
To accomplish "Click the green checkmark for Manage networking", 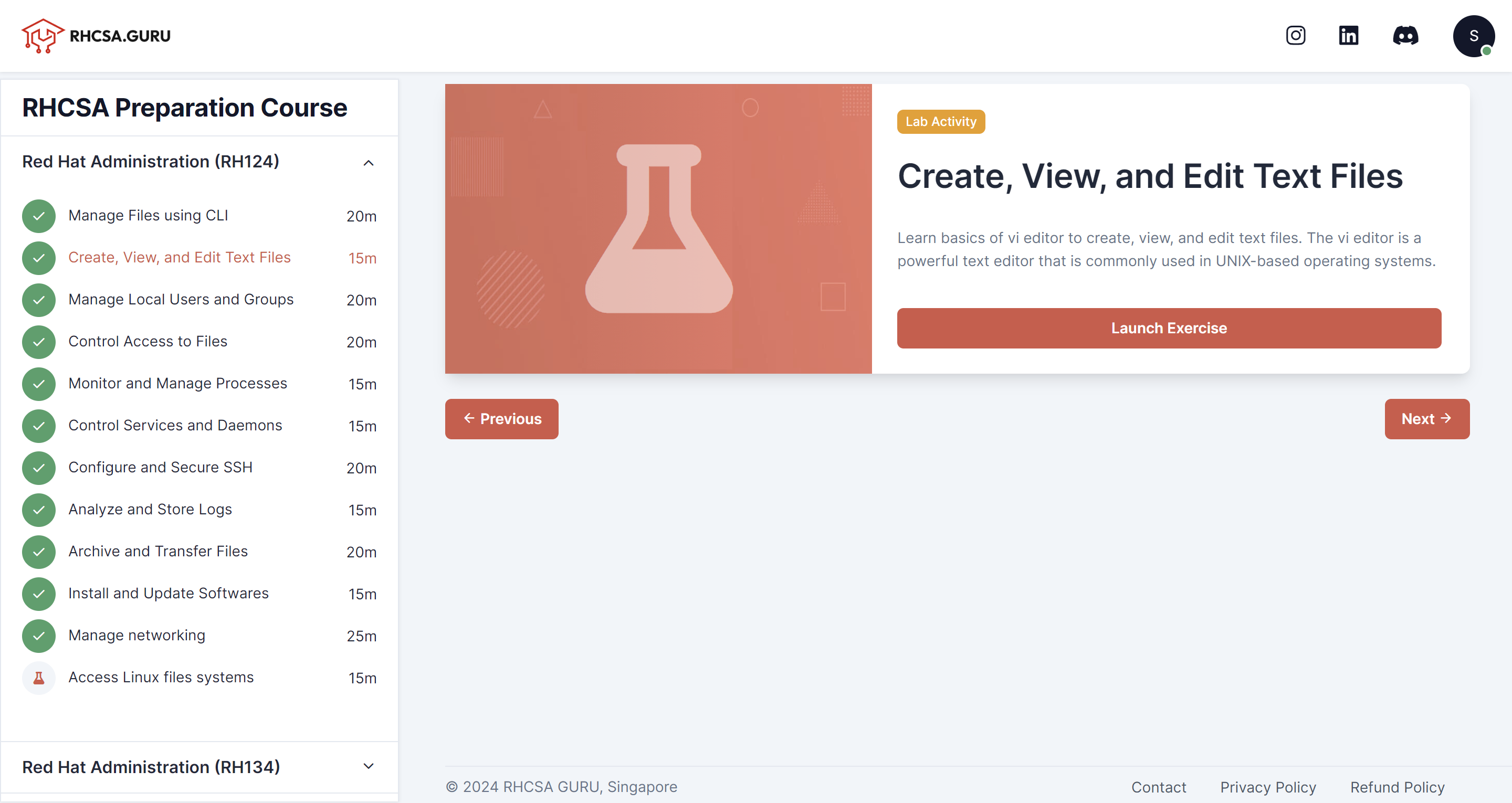I will click(x=39, y=636).
